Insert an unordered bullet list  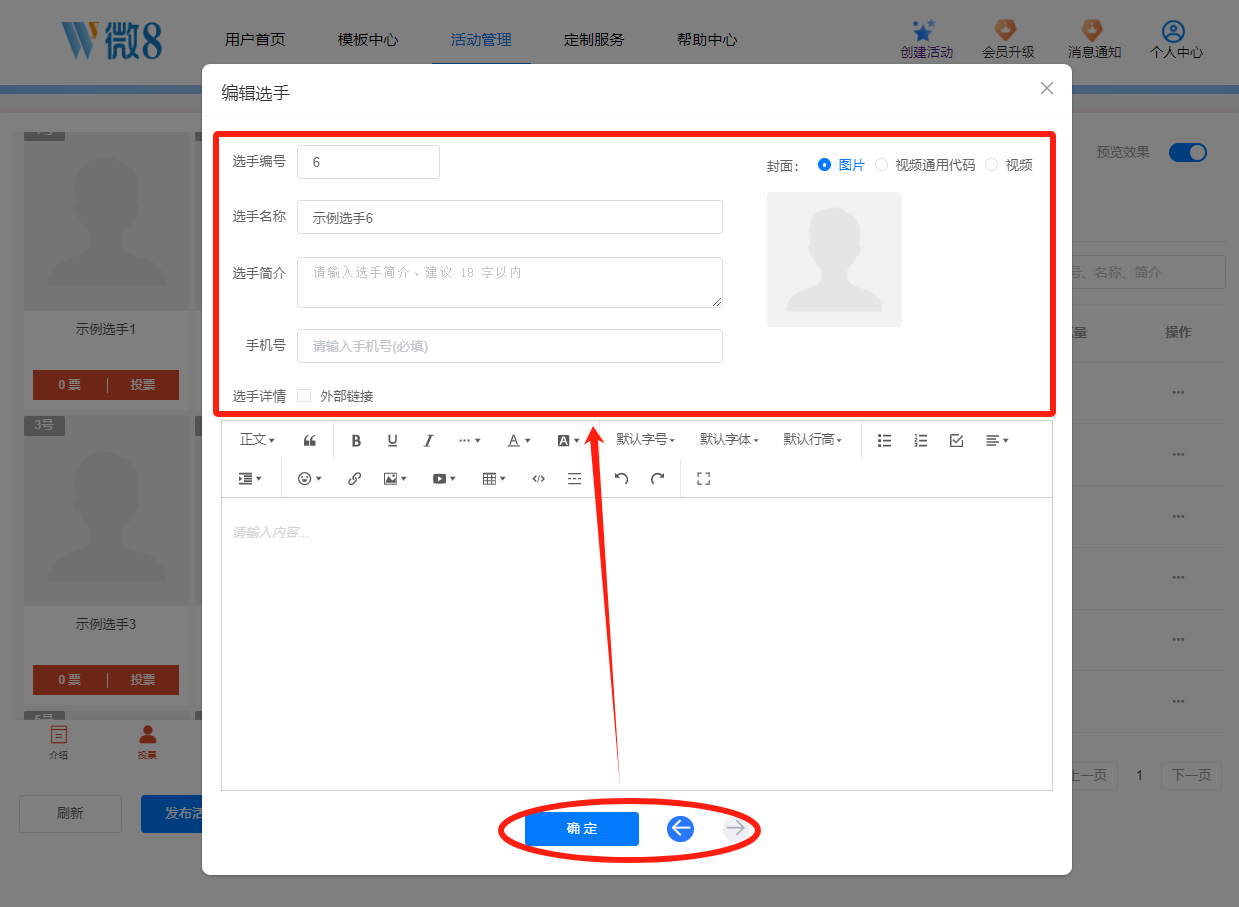click(x=884, y=440)
